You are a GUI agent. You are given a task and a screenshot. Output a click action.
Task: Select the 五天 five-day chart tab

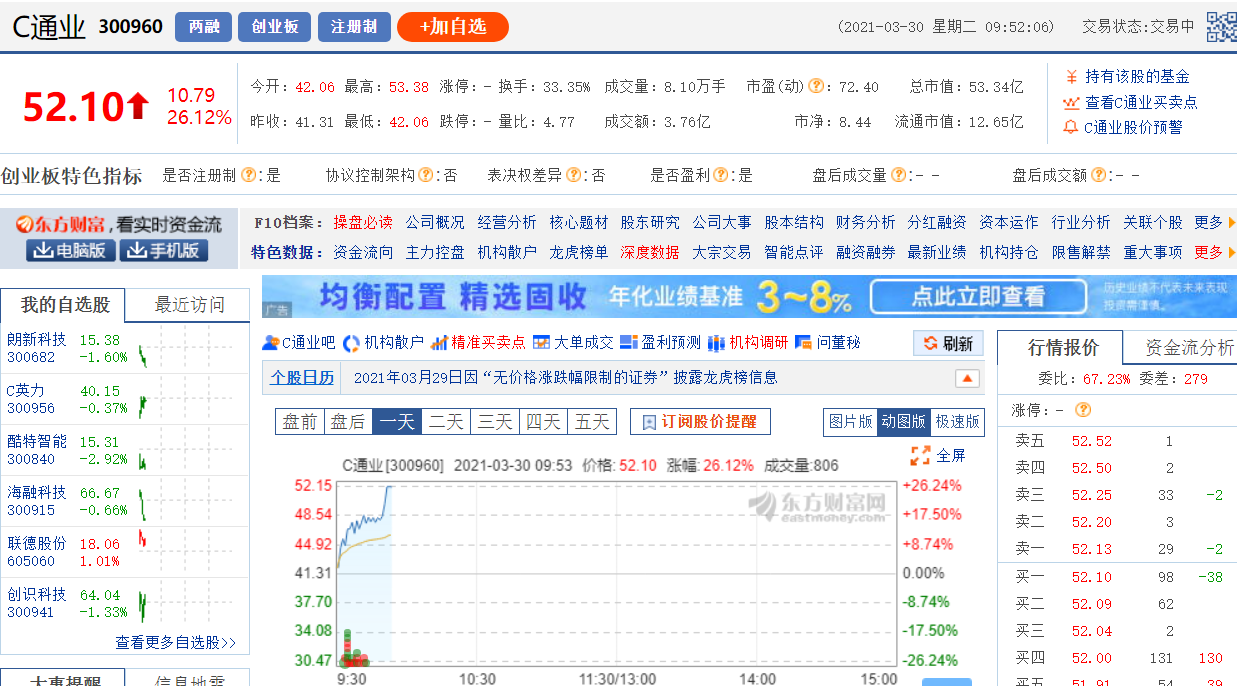pos(592,422)
